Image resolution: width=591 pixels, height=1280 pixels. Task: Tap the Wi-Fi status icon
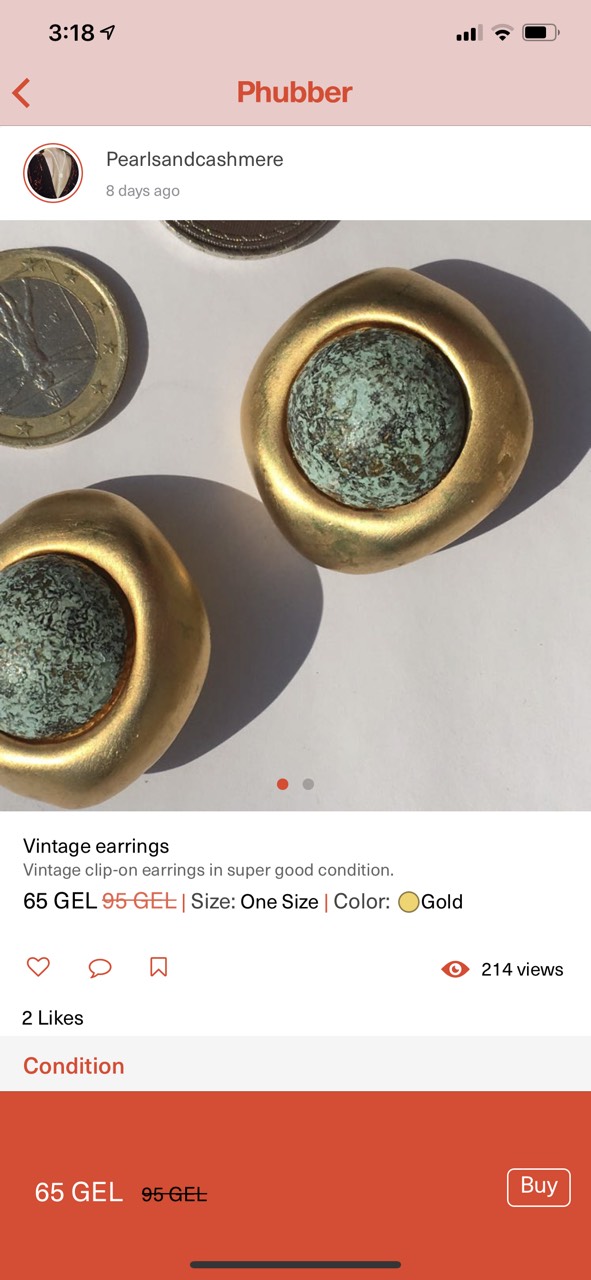502,33
